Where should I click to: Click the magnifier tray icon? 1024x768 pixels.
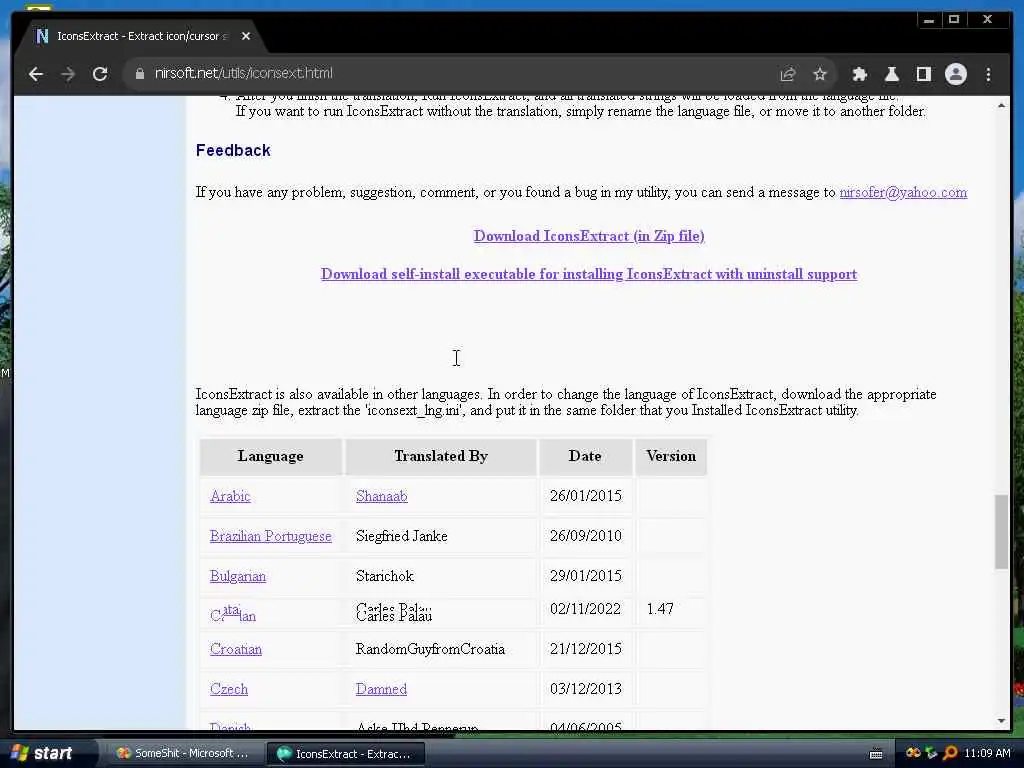click(x=950, y=753)
